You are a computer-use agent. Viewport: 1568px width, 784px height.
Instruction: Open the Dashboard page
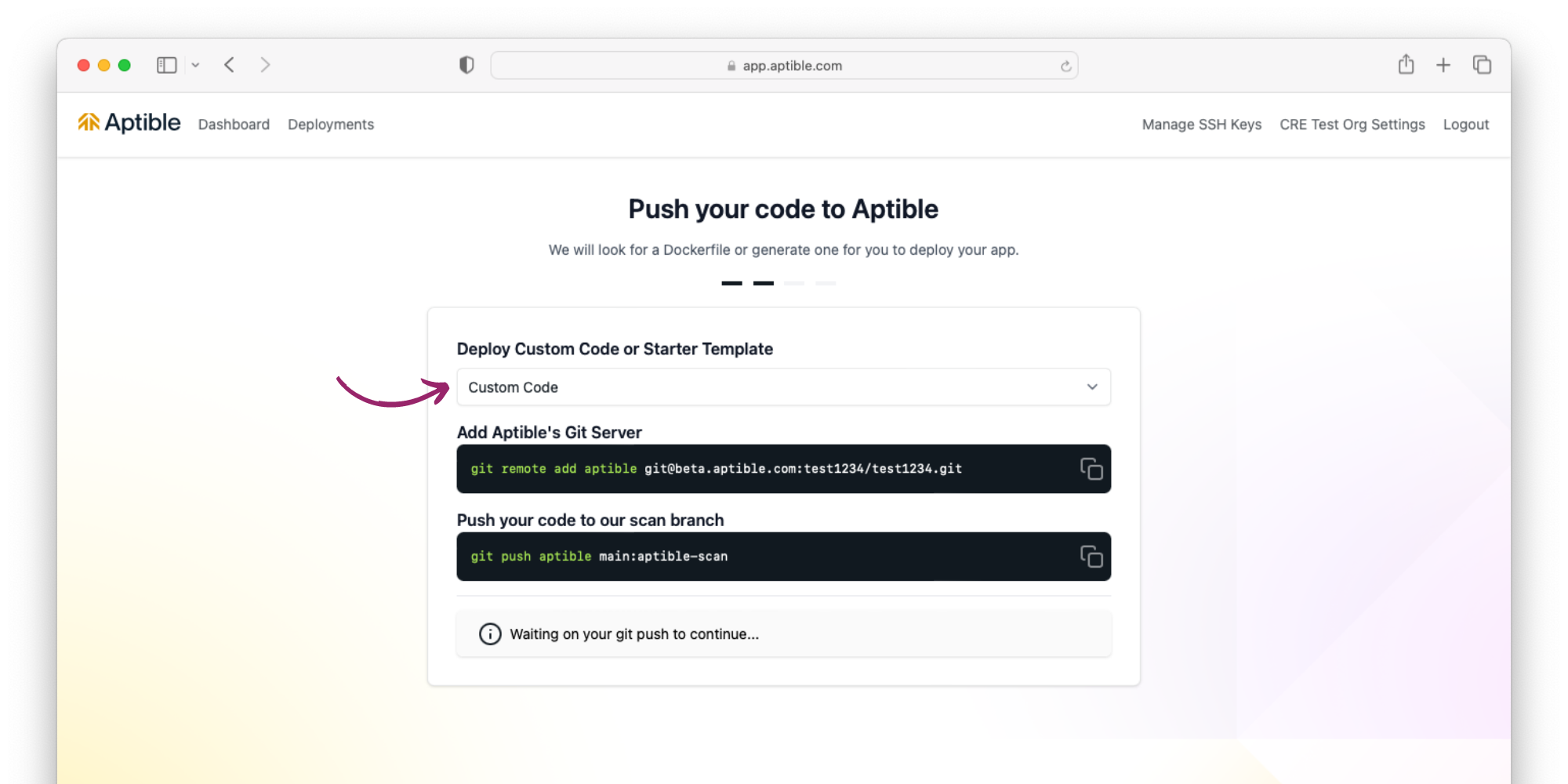(234, 125)
